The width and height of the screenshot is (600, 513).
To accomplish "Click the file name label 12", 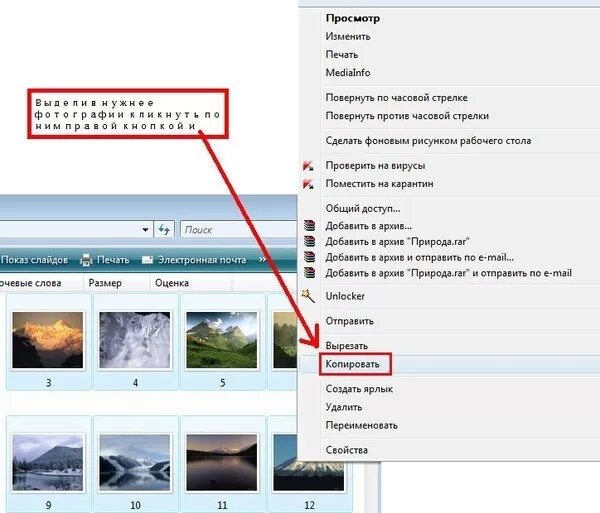I will pyautogui.click(x=310, y=505).
